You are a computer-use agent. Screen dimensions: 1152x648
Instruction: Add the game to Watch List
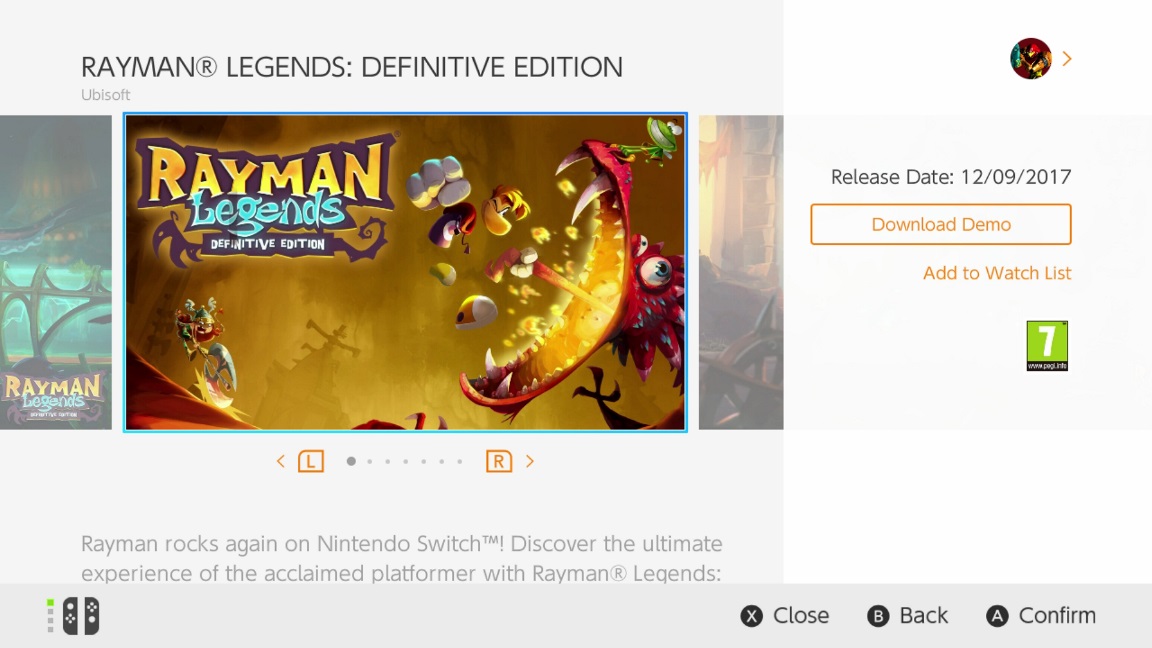click(x=996, y=273)
